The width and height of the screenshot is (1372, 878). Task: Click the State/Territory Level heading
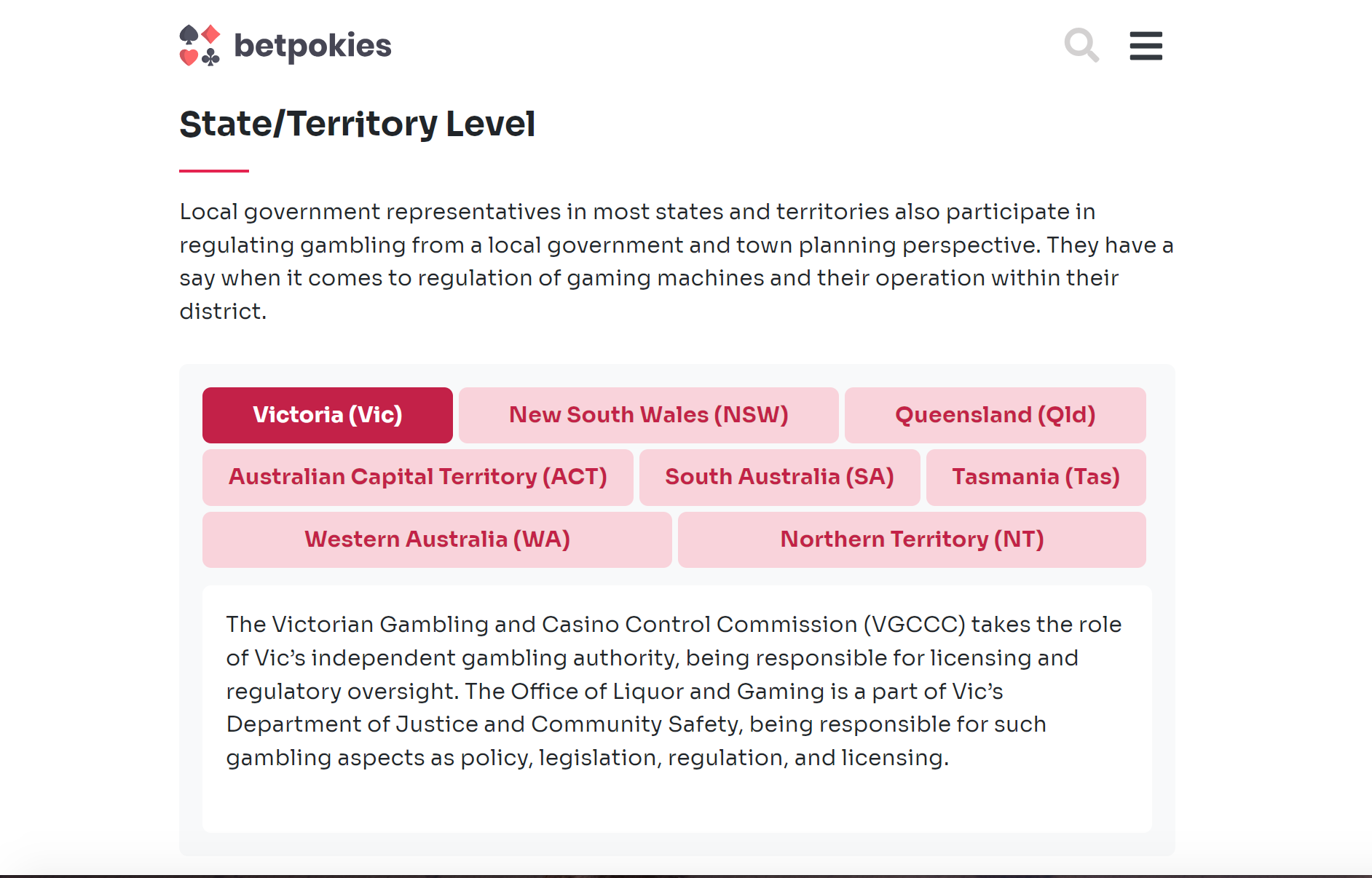click(x=357, y=124)
